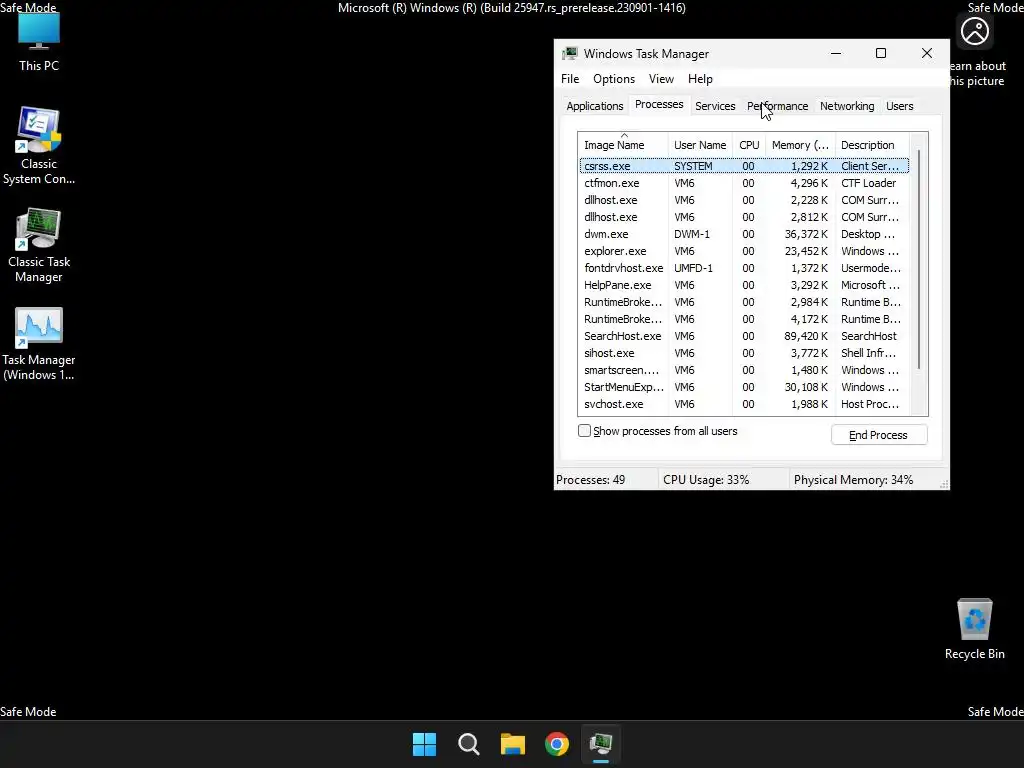Switch to the Users tab
The width and height of the screenshot is (1024, 768).
click(x=899, y=106)
